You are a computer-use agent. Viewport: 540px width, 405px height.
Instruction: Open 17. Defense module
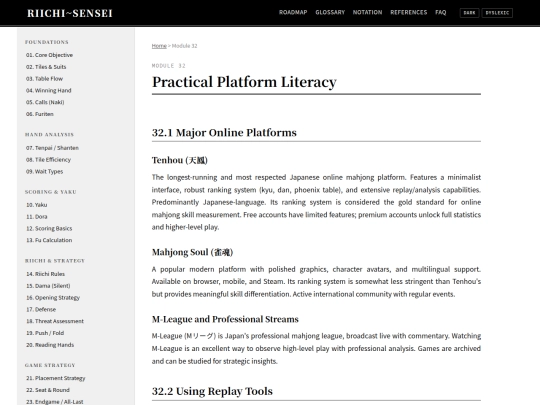pyautogui.click(x=41, y=309)
